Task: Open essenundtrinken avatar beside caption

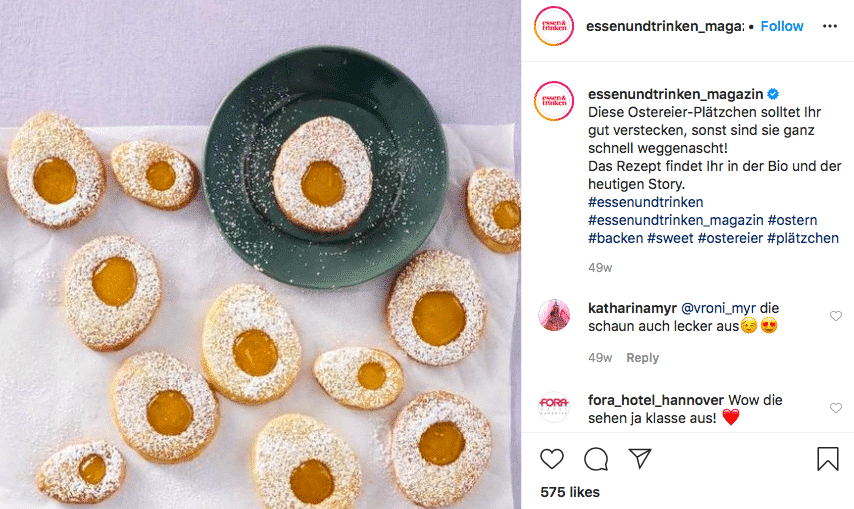Action: pos(554,101)
